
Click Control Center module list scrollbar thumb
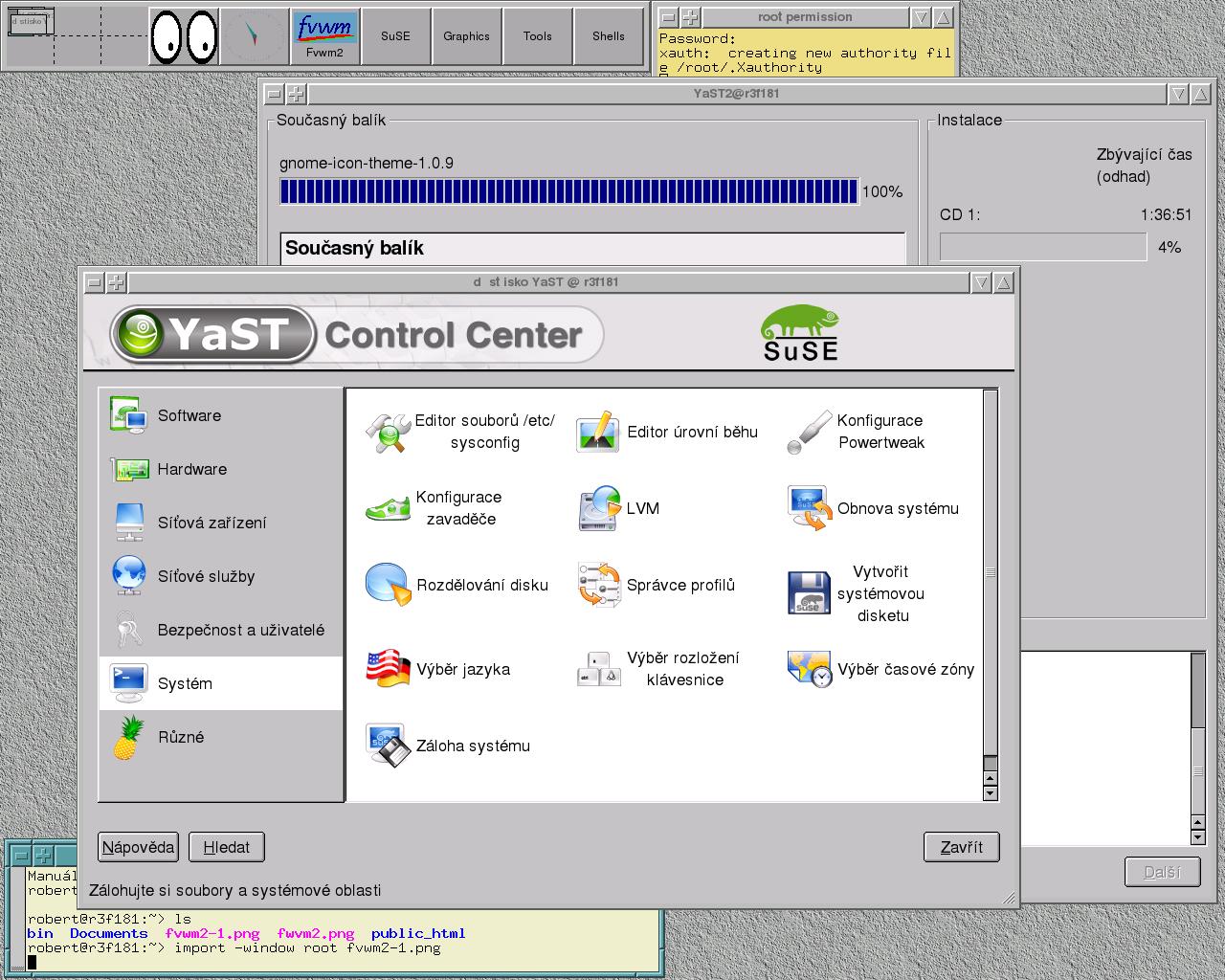[991, 572]
